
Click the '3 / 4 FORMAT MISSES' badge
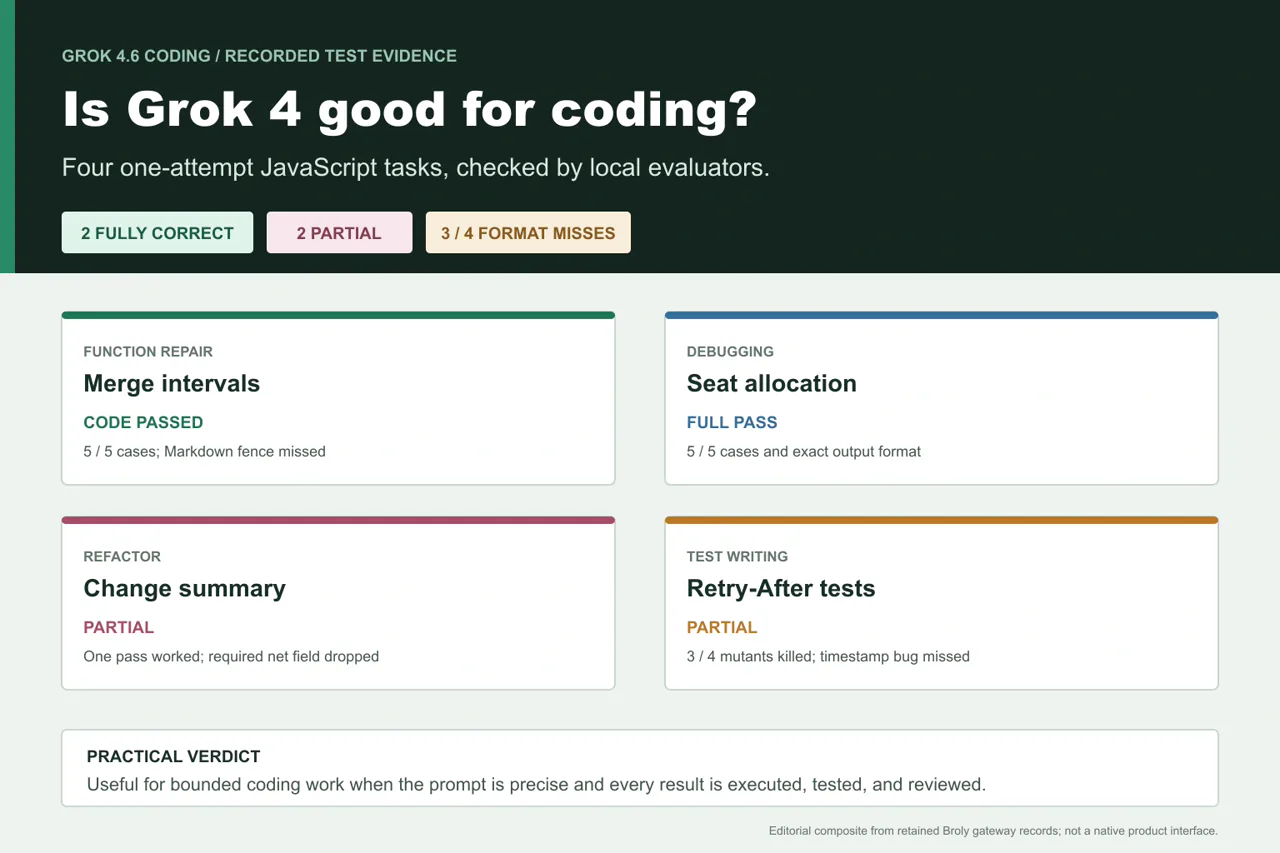click(528, 232)
